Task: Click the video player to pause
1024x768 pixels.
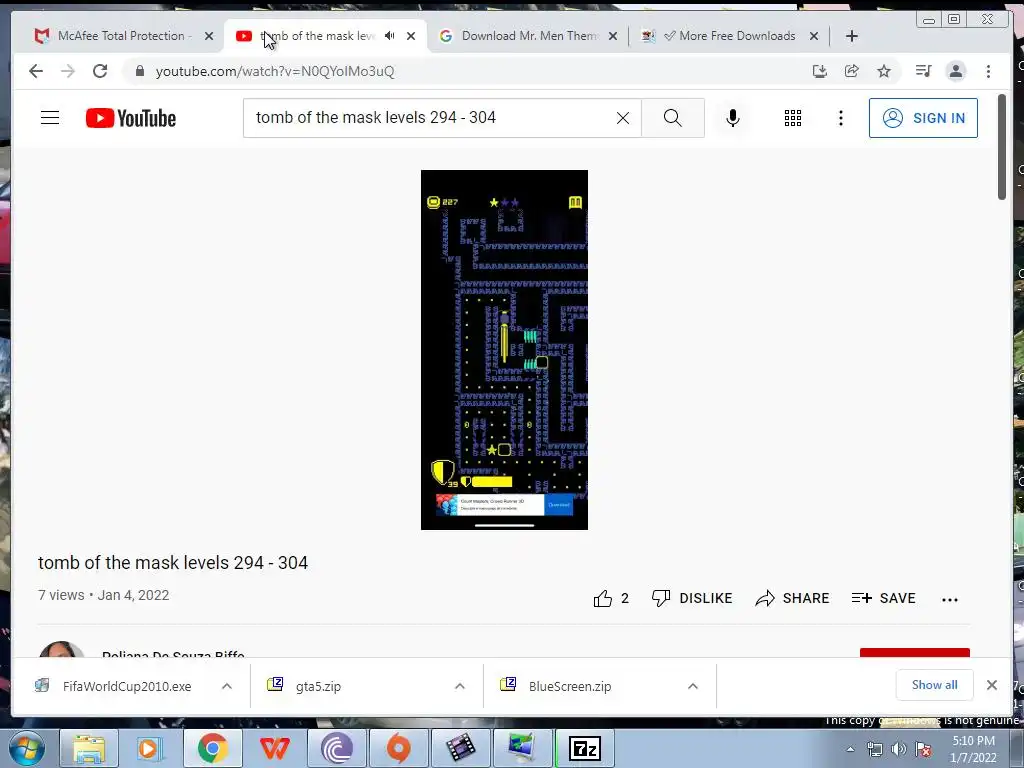Action: pos(504,349)
